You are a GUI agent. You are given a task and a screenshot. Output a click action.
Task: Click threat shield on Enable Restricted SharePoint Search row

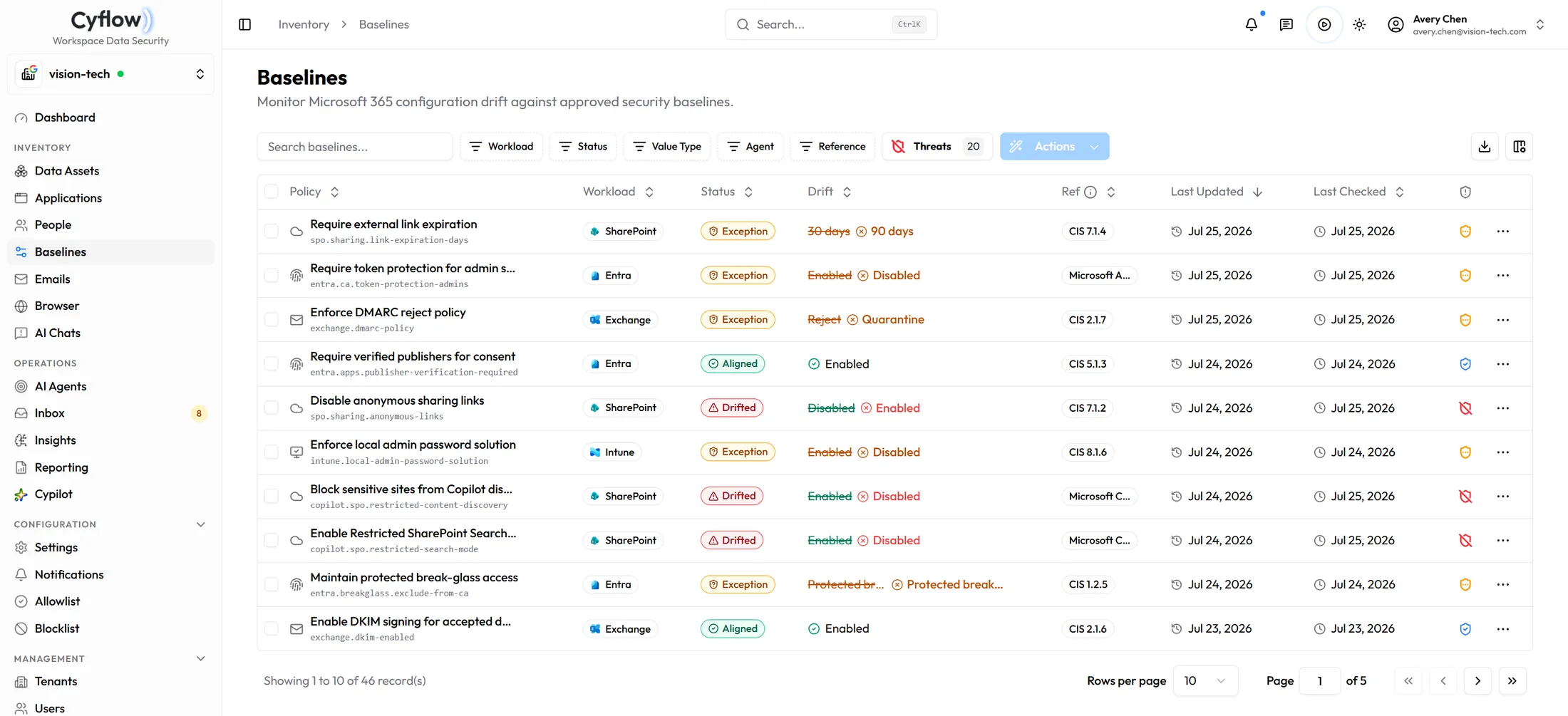pos(1465,540)
